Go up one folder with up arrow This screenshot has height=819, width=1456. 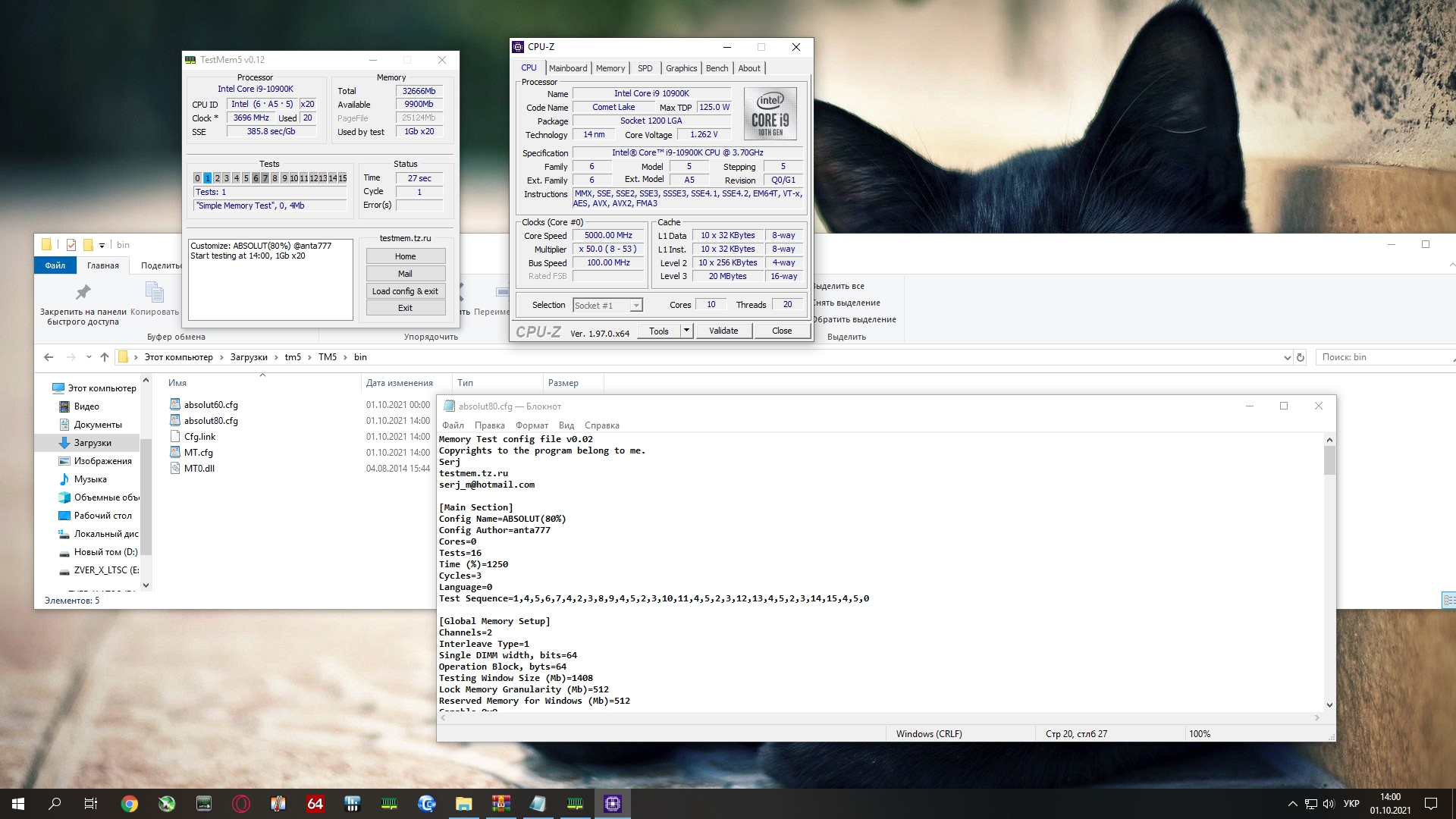tap(105, 357)
